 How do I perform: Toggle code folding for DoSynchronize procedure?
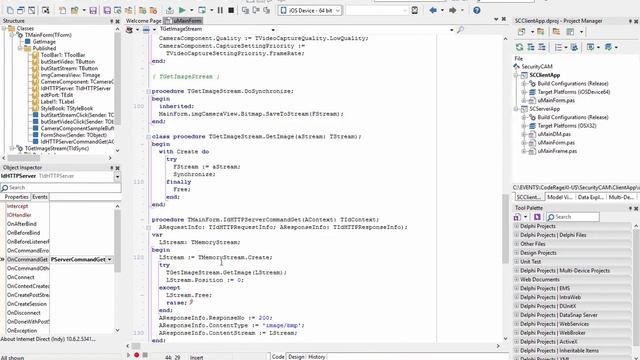pos(148,91)
